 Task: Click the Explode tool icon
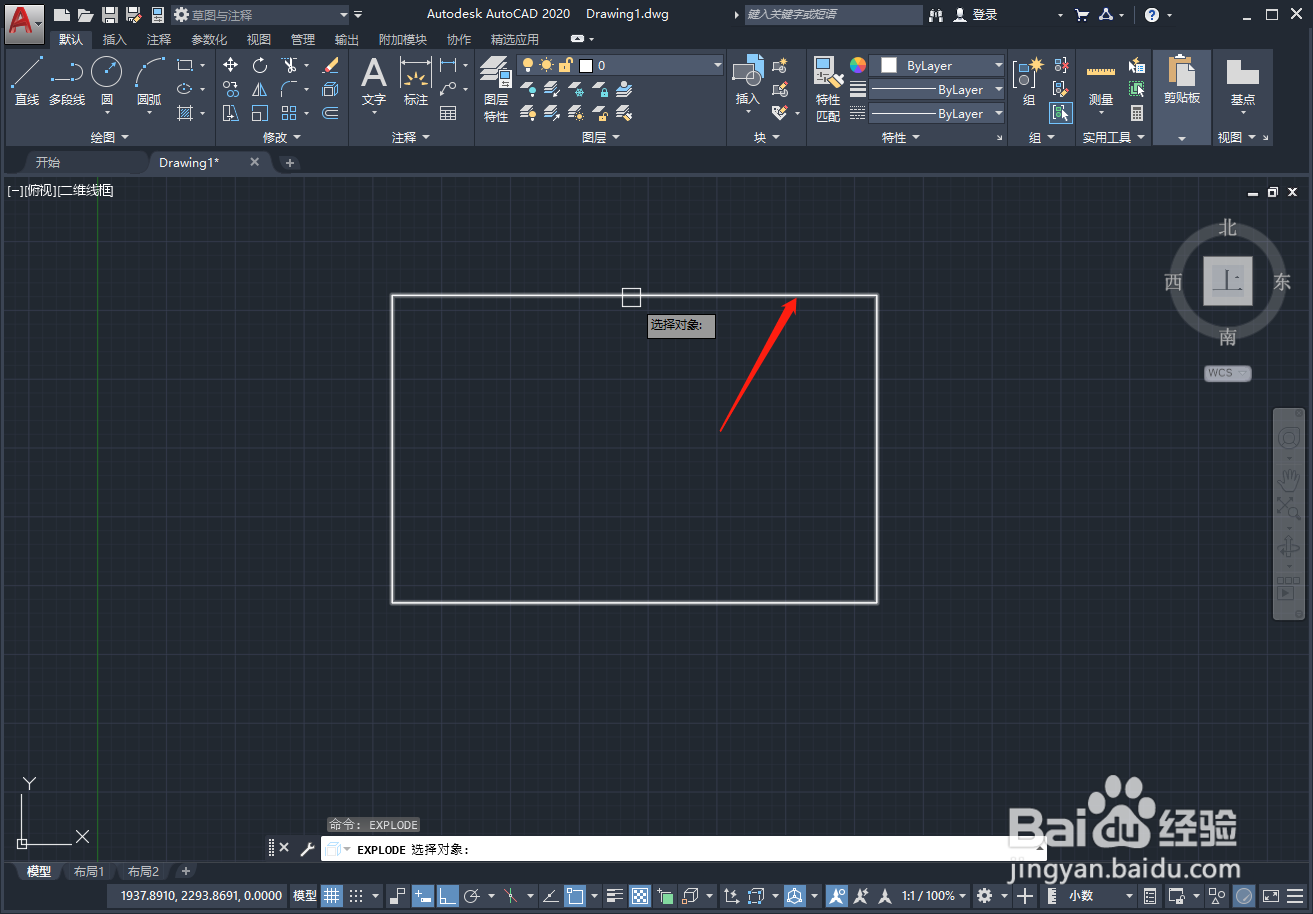331,89
